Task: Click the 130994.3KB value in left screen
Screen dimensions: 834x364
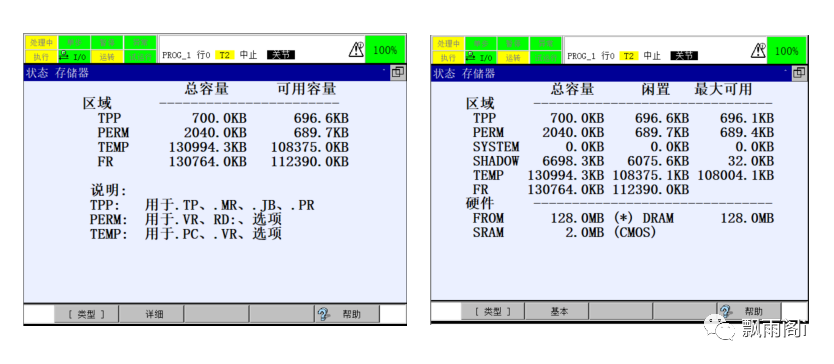Action: point(208,147)
